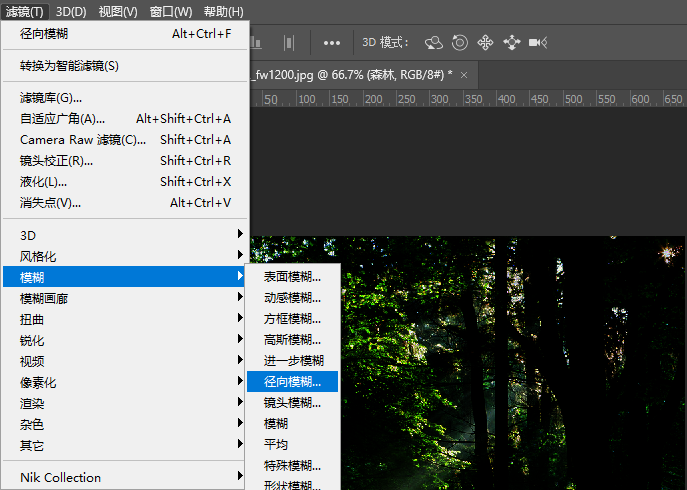Choose 镜头模糊... from blur submenu
Image resolution: width=687 pixels, height=490 pixels.
coord(293,403)
